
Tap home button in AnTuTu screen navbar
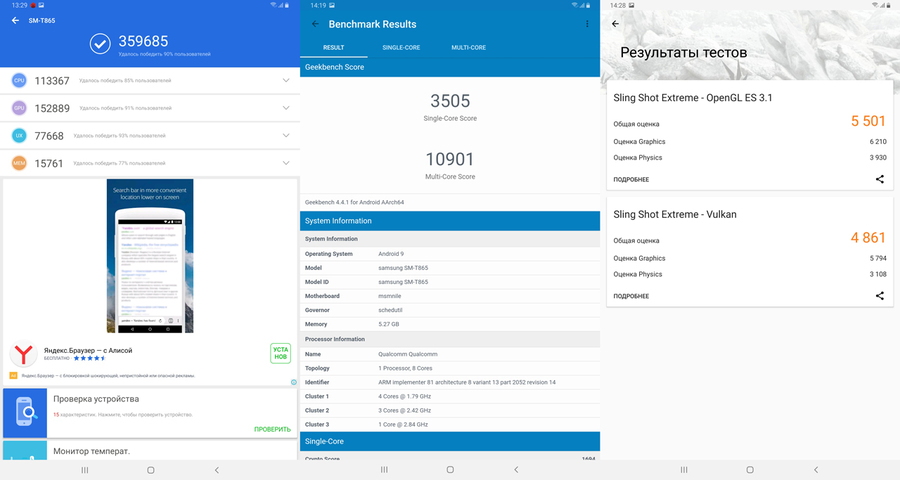coord(150,470)
